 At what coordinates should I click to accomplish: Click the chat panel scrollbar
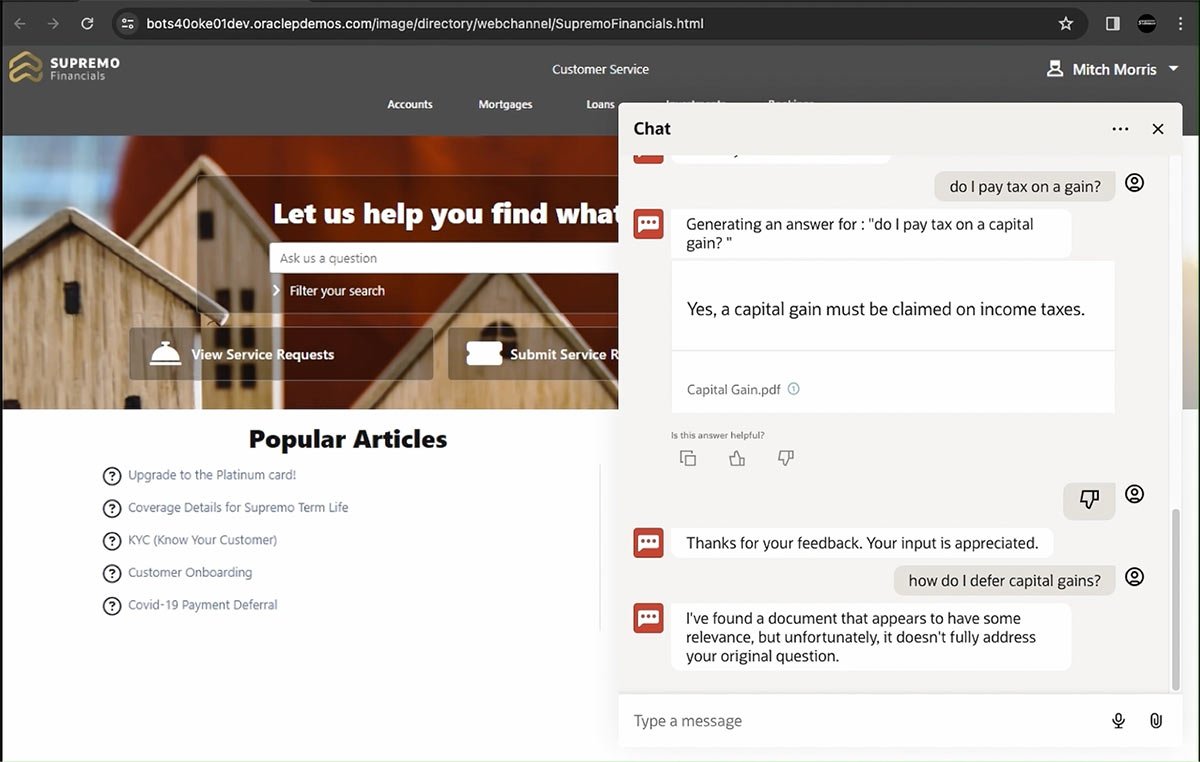coord(1175,598)
